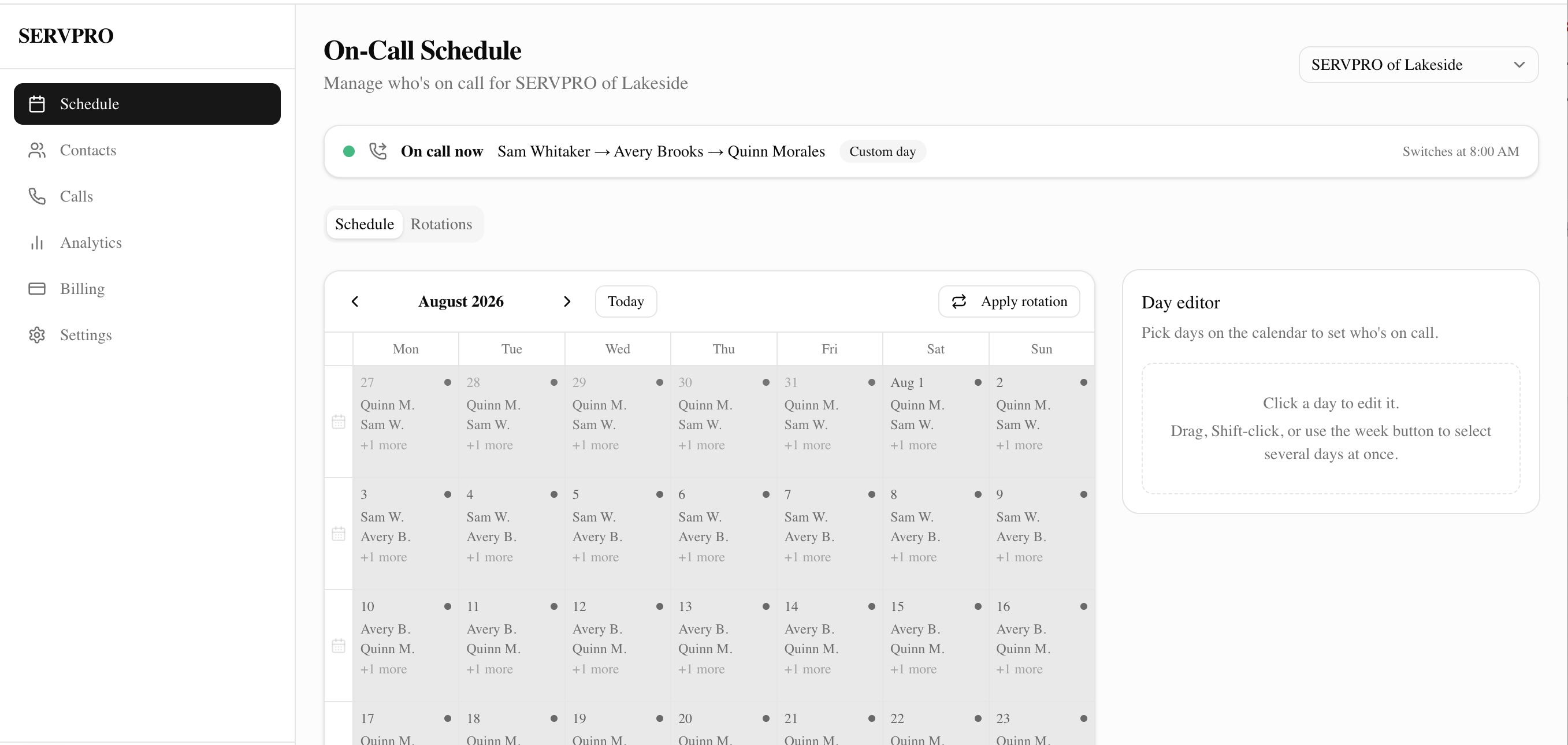Open the Schedule sidebar calendar icon
The width and height of the screenshot is (1568, 745).
(37, 104)
